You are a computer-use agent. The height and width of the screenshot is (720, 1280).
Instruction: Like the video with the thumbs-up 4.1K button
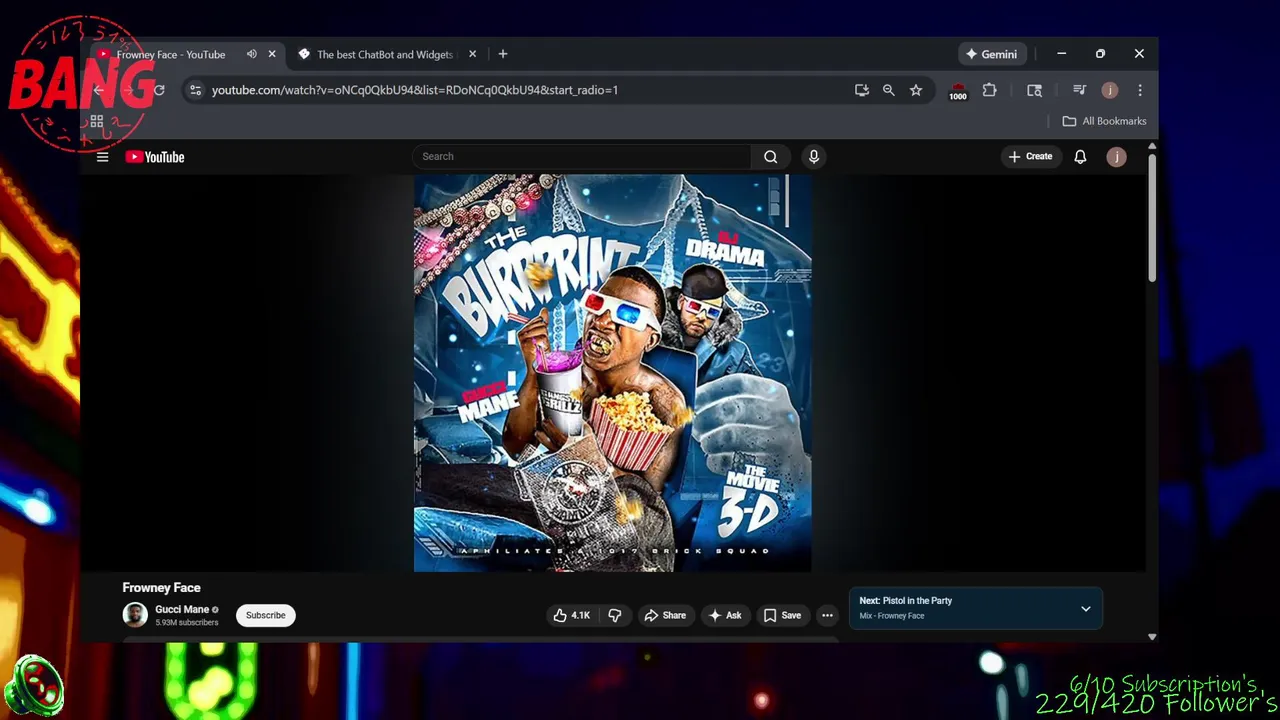point(572,615)
